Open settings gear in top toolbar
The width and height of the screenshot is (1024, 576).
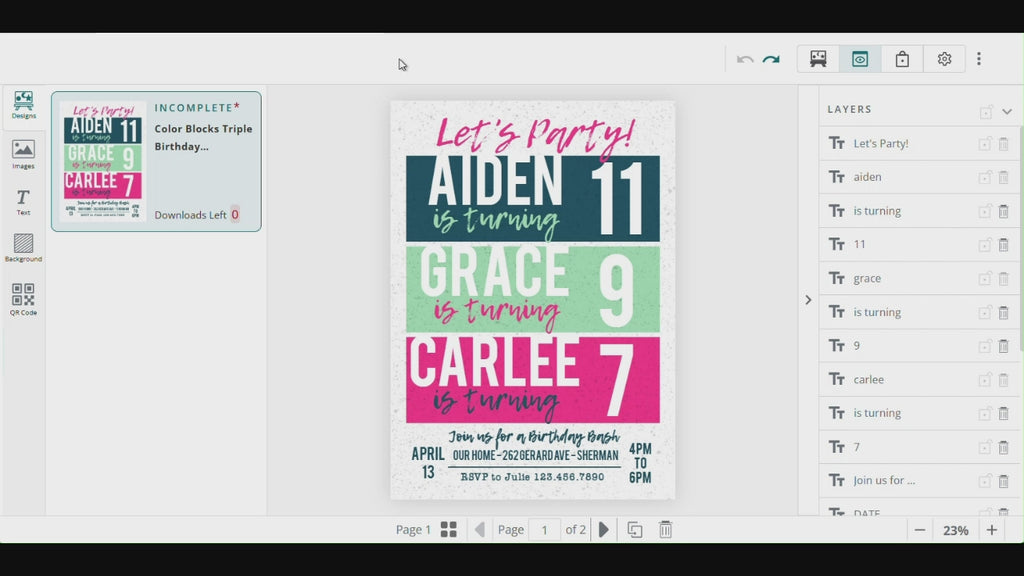(944, 59)
